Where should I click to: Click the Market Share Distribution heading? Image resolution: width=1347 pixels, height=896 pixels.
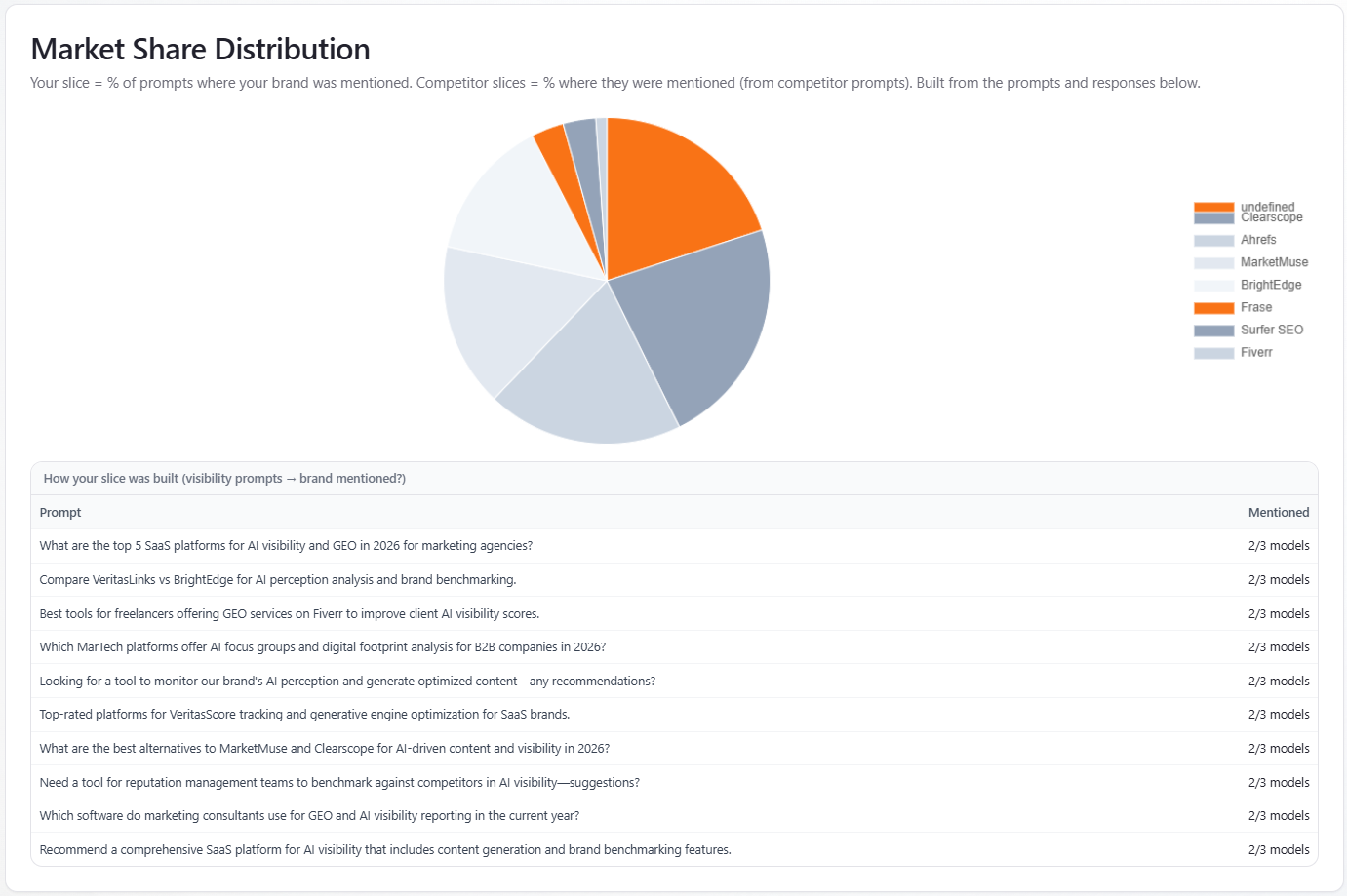tap(200, 50)
